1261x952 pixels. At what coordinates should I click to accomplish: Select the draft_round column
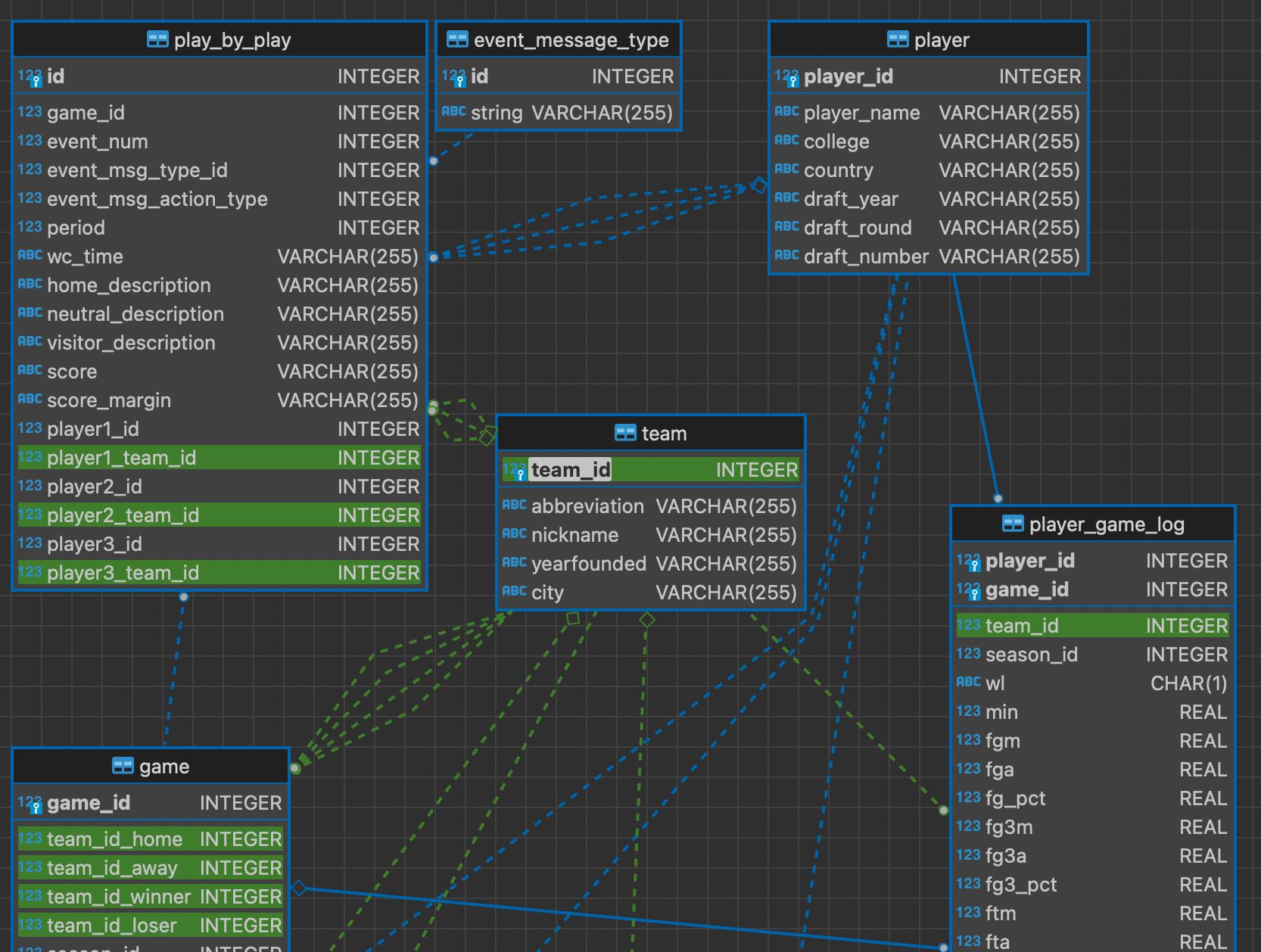pyautogui.click(x=928, y=228)
